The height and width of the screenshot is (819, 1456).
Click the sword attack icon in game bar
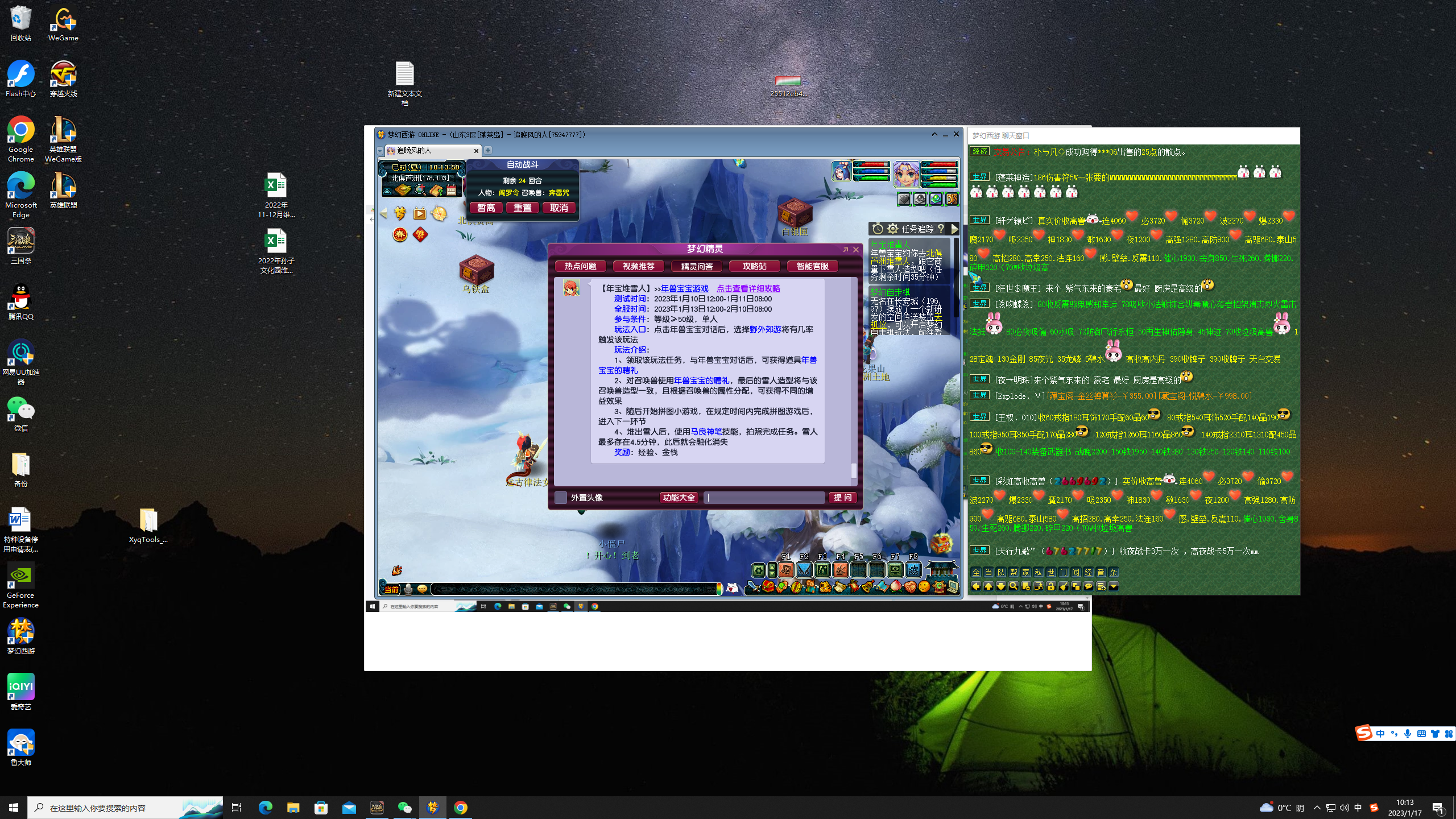pos(754,587)
